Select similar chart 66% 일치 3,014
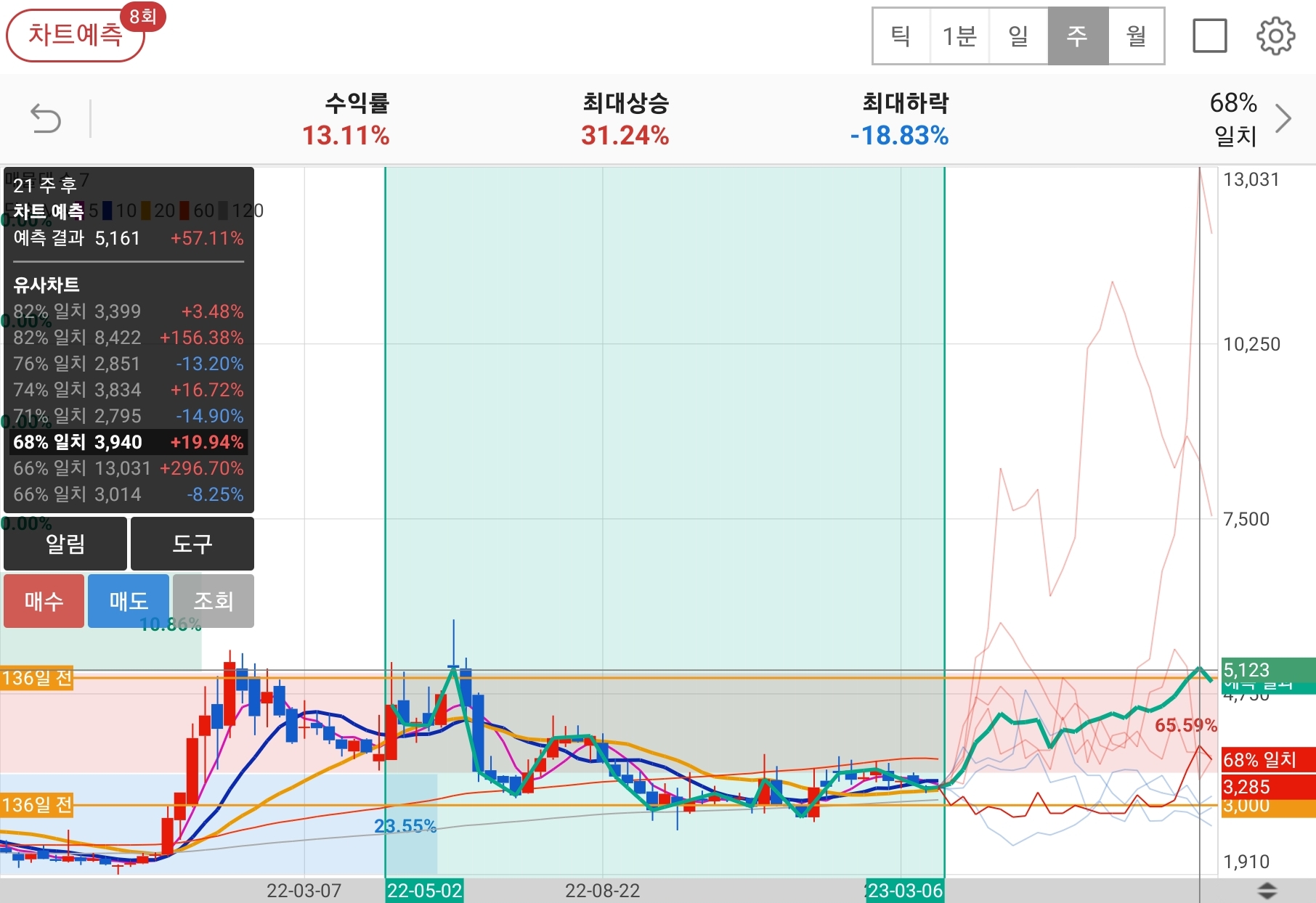 pos(129,494)
